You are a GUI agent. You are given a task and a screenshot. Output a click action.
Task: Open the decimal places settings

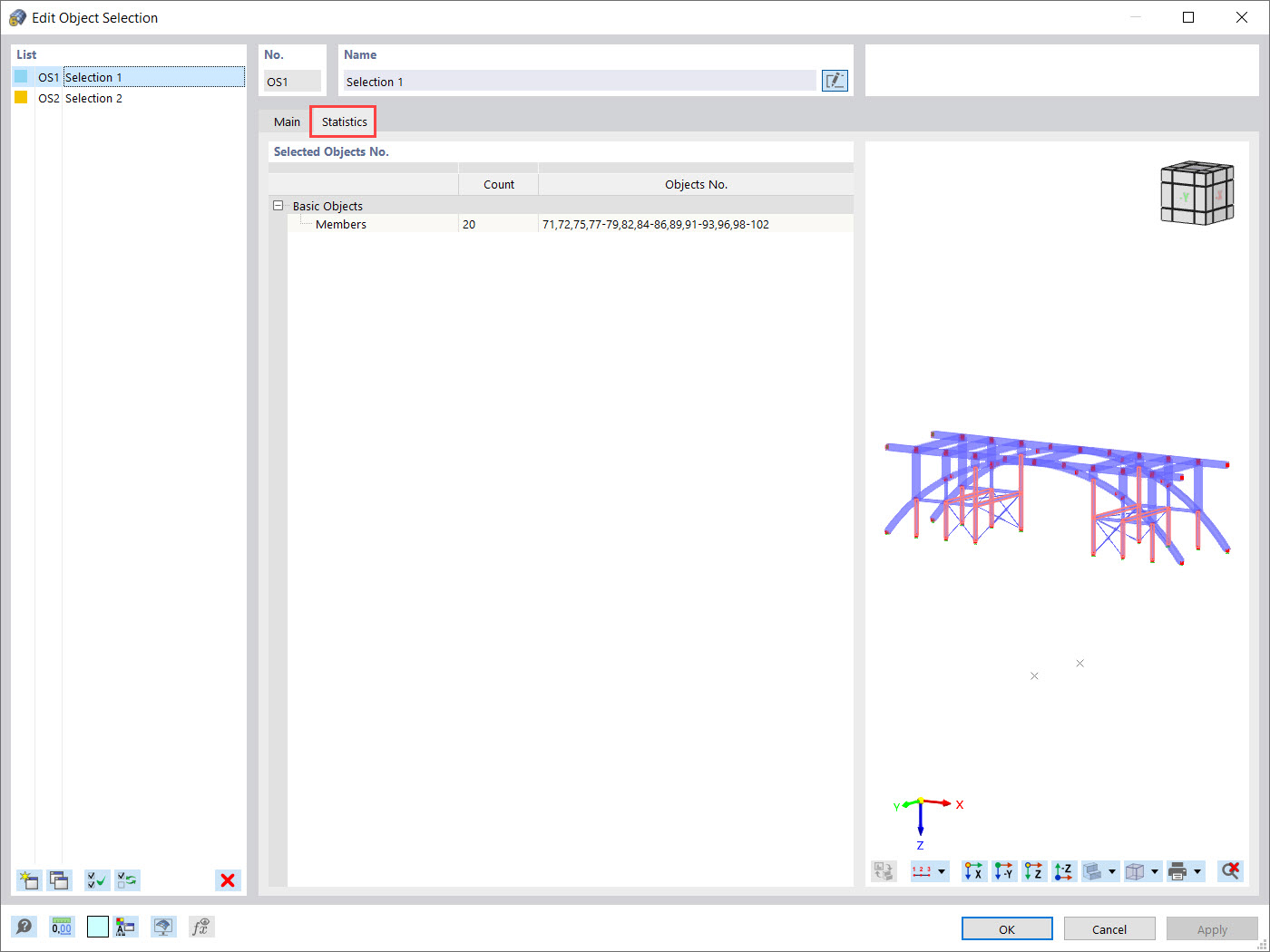(61, 926)
